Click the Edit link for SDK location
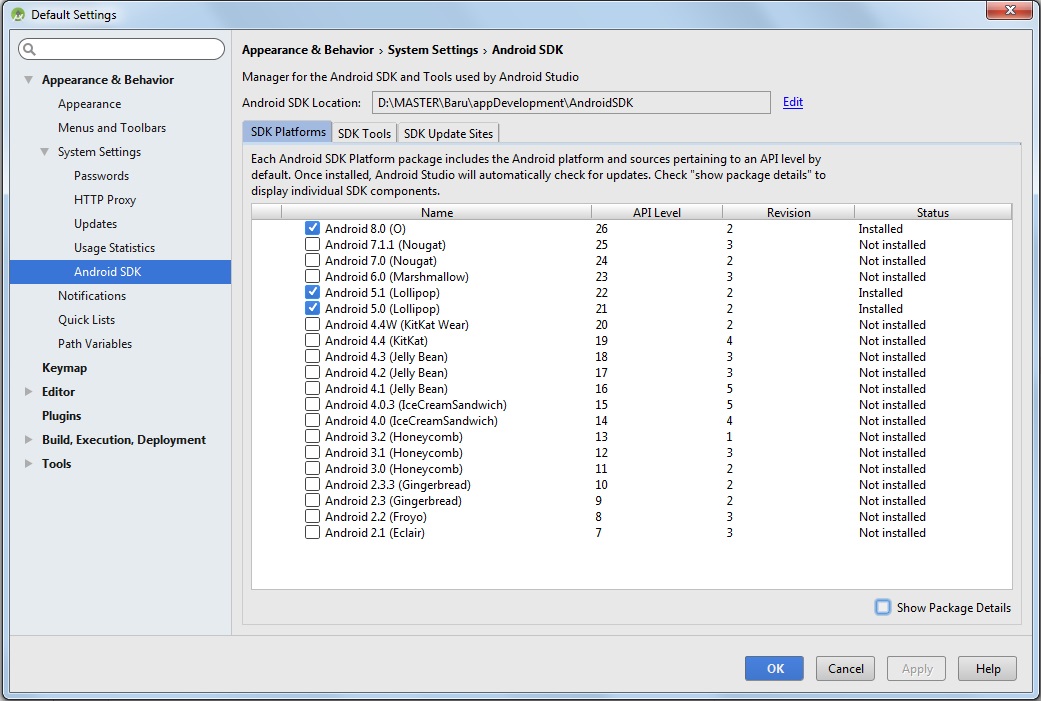This screenshot has width=1041, height=701. pyautogui.click(x=793, y=102)
